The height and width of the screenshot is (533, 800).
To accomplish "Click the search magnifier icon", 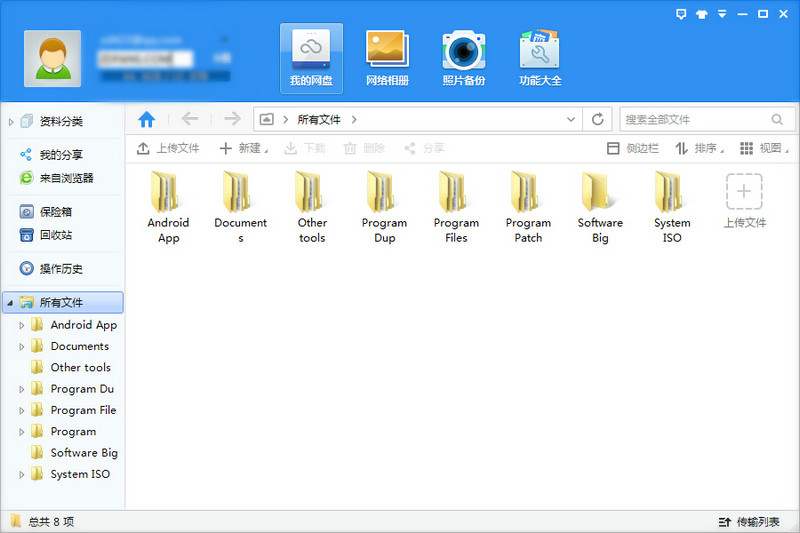I will click(777, 120).
